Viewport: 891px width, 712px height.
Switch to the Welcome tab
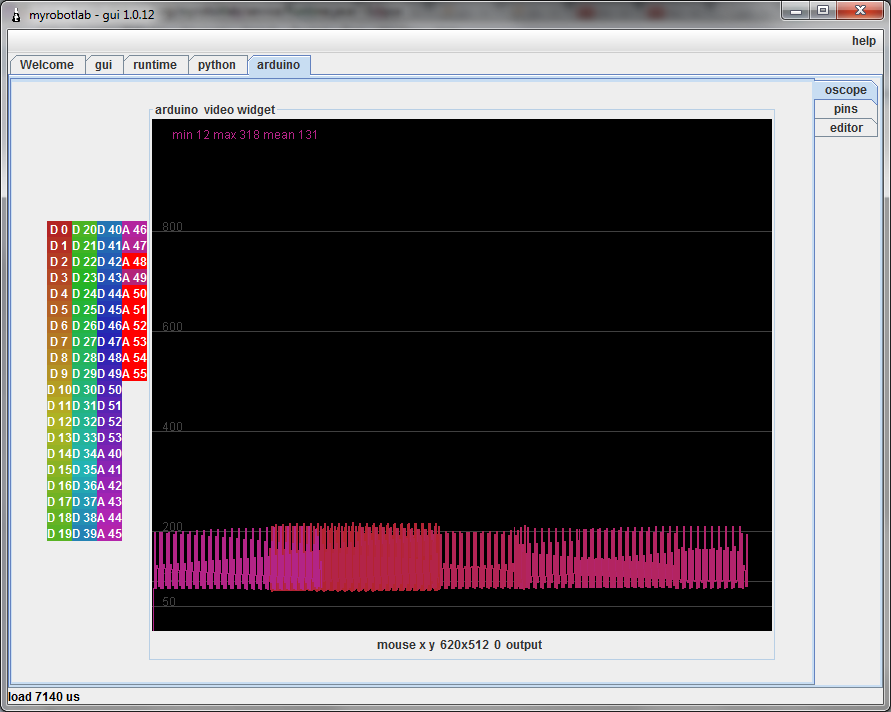tap(47, 65)
